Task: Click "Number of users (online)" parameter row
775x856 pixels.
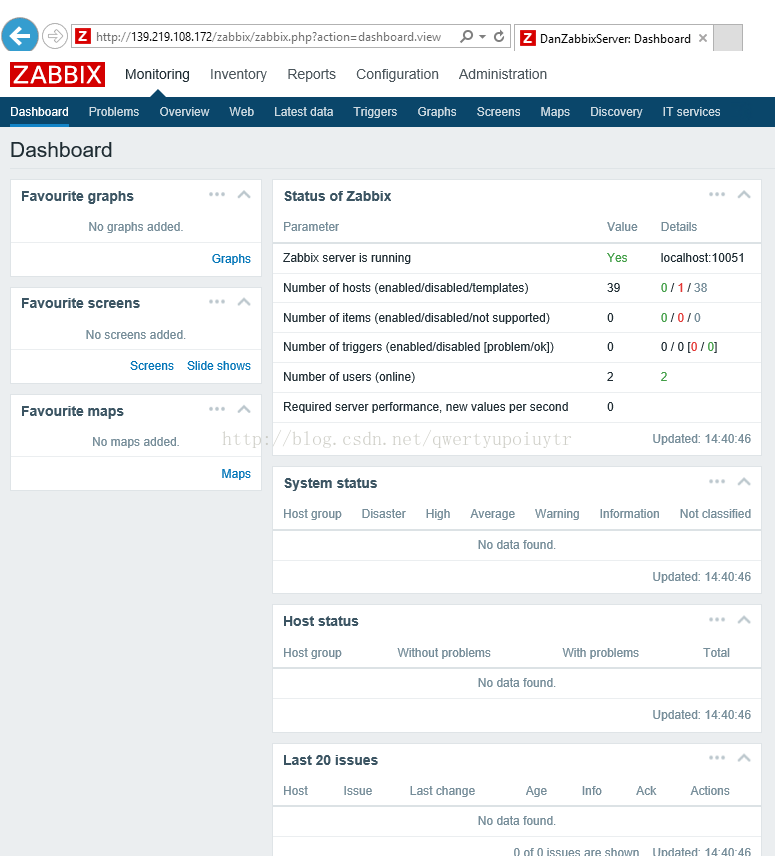Action: point(516,377)
